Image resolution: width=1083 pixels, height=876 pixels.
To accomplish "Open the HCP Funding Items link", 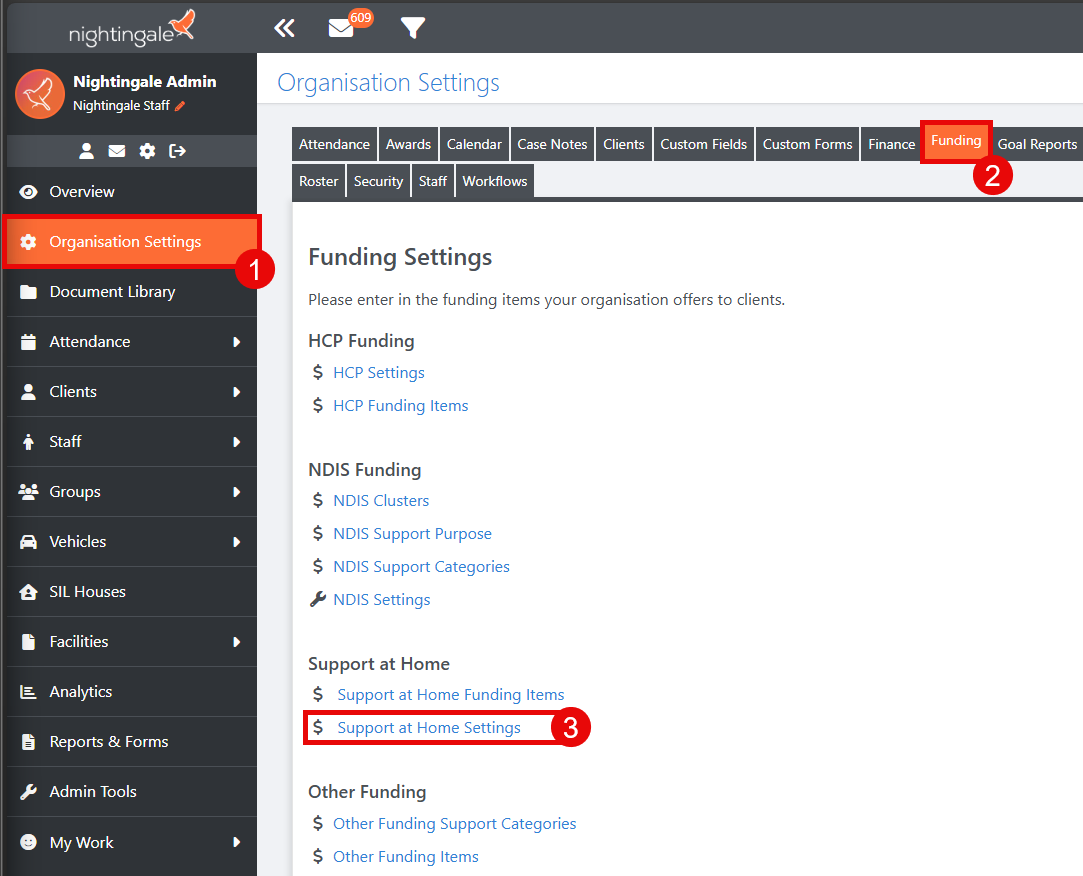I will tap(401, 406).
